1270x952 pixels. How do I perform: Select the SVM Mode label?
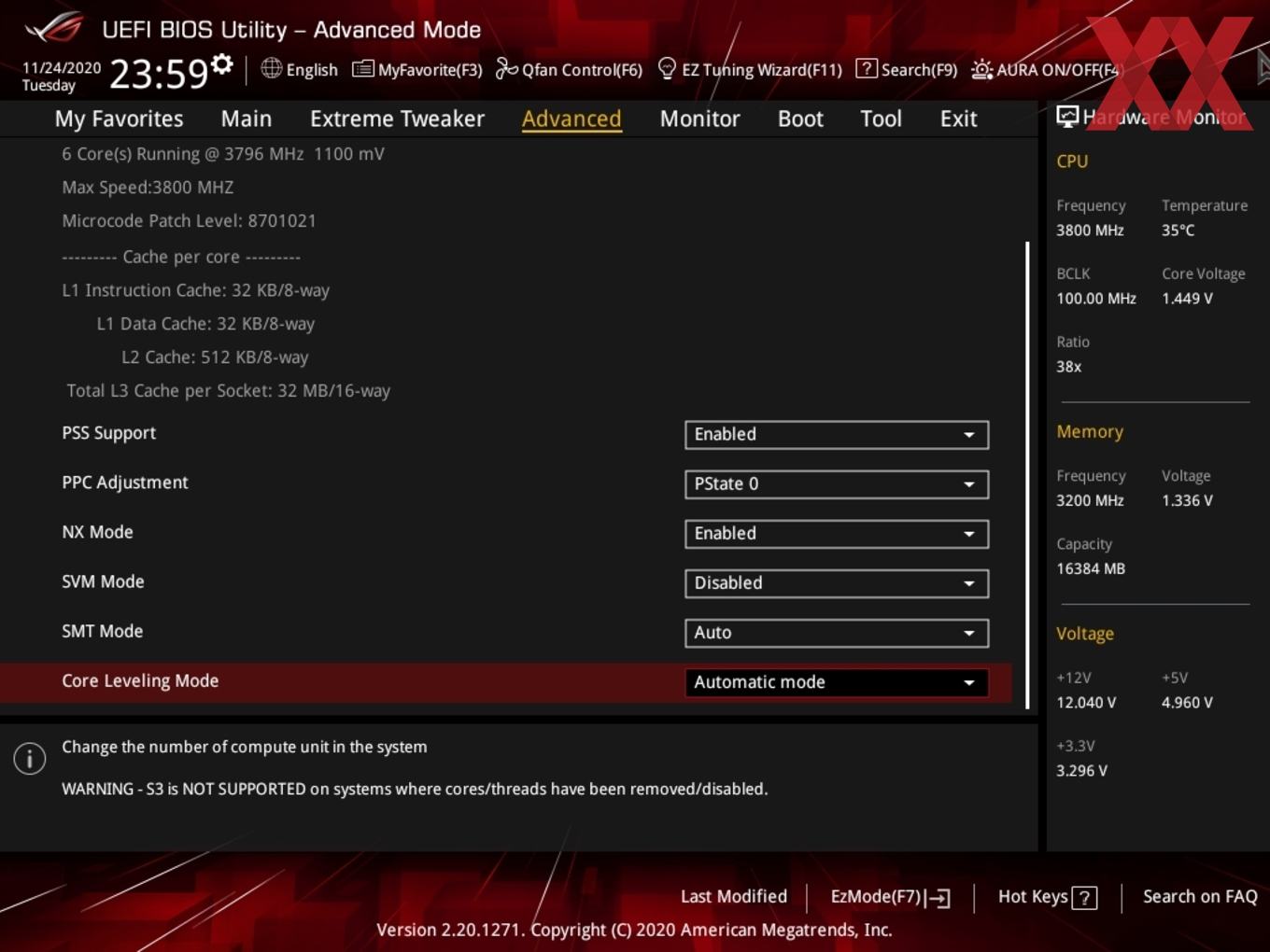[103, 582]
